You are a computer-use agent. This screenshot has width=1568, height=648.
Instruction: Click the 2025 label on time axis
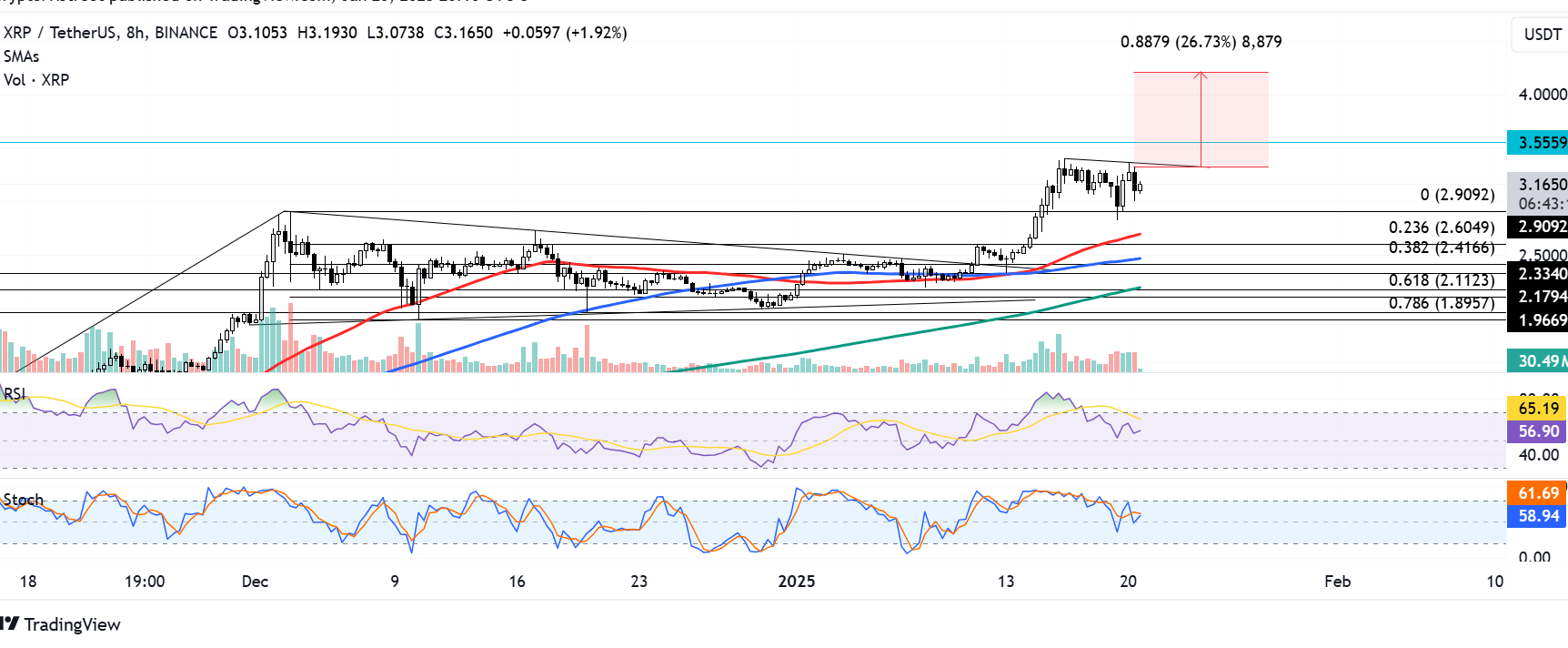coord(797,582)
